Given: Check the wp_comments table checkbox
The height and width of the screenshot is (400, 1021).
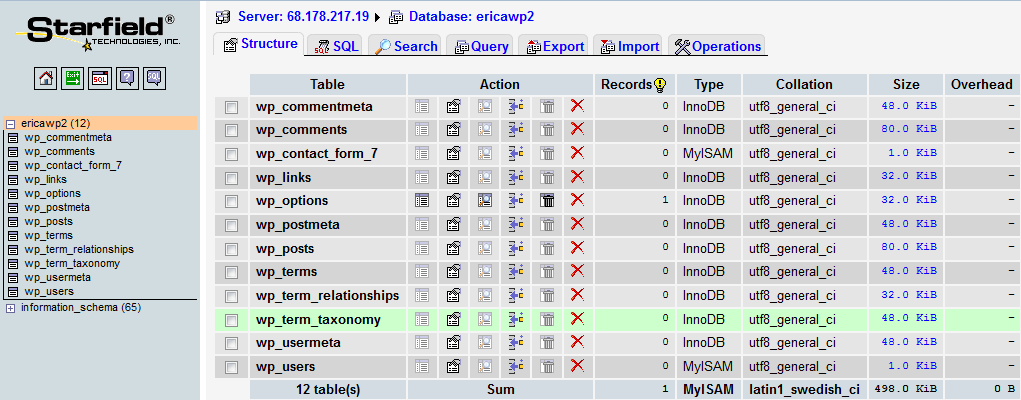Looking at the screenshot, I should pyautogui.click(x=232, y=130).
